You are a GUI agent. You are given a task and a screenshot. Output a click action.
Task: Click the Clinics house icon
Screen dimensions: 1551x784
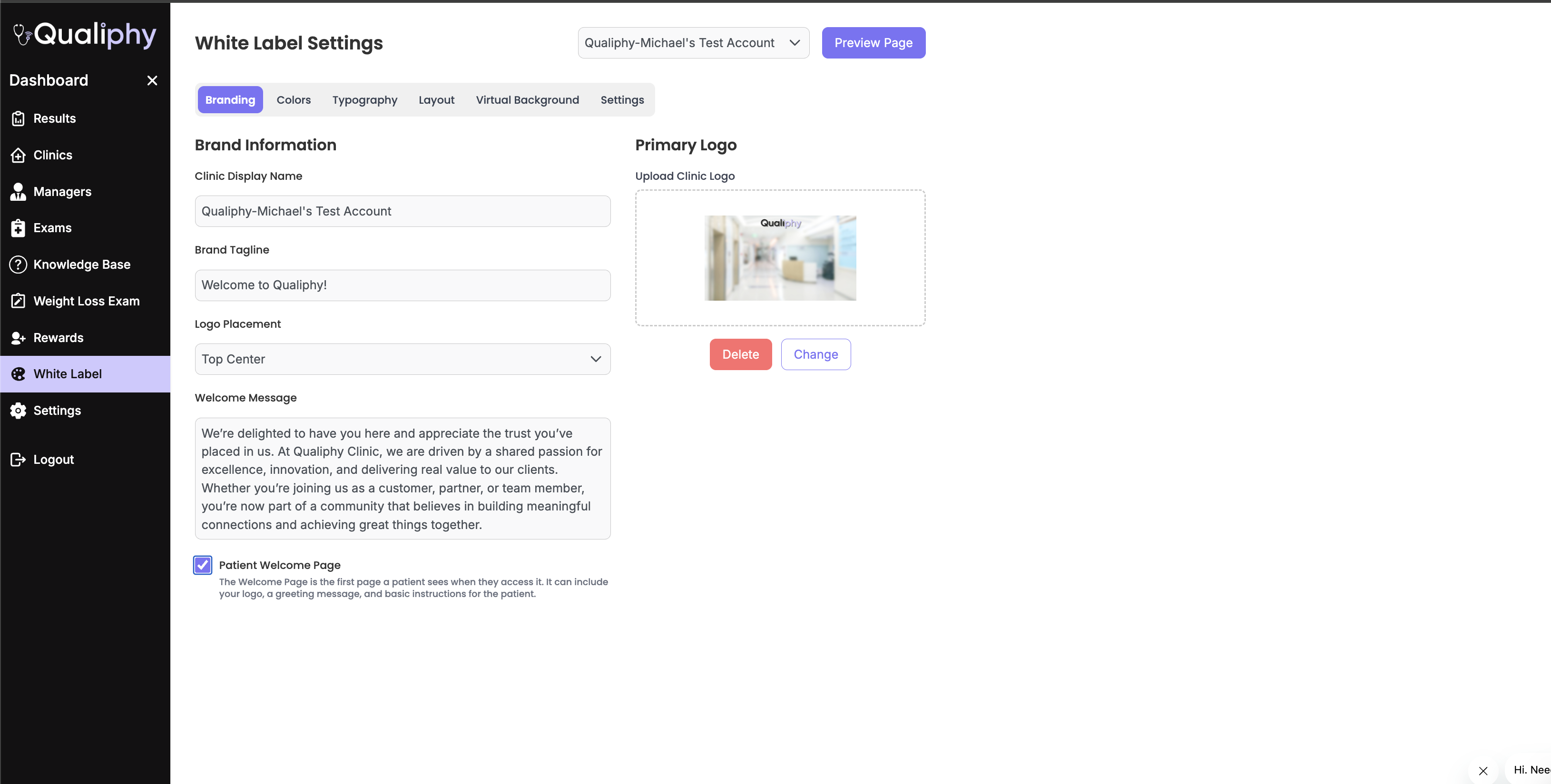tap(18, 156)
